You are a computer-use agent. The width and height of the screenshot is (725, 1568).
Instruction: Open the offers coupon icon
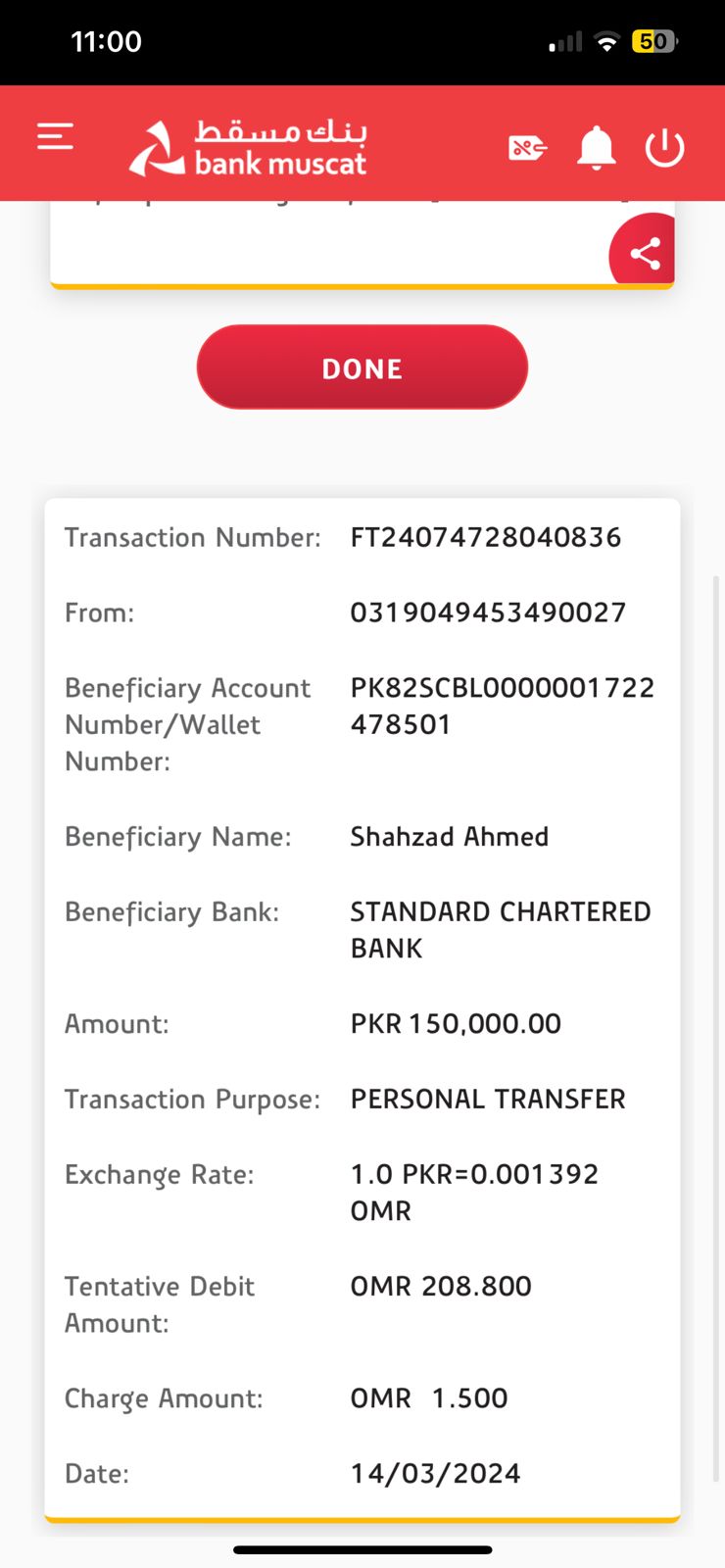[527, 148]
